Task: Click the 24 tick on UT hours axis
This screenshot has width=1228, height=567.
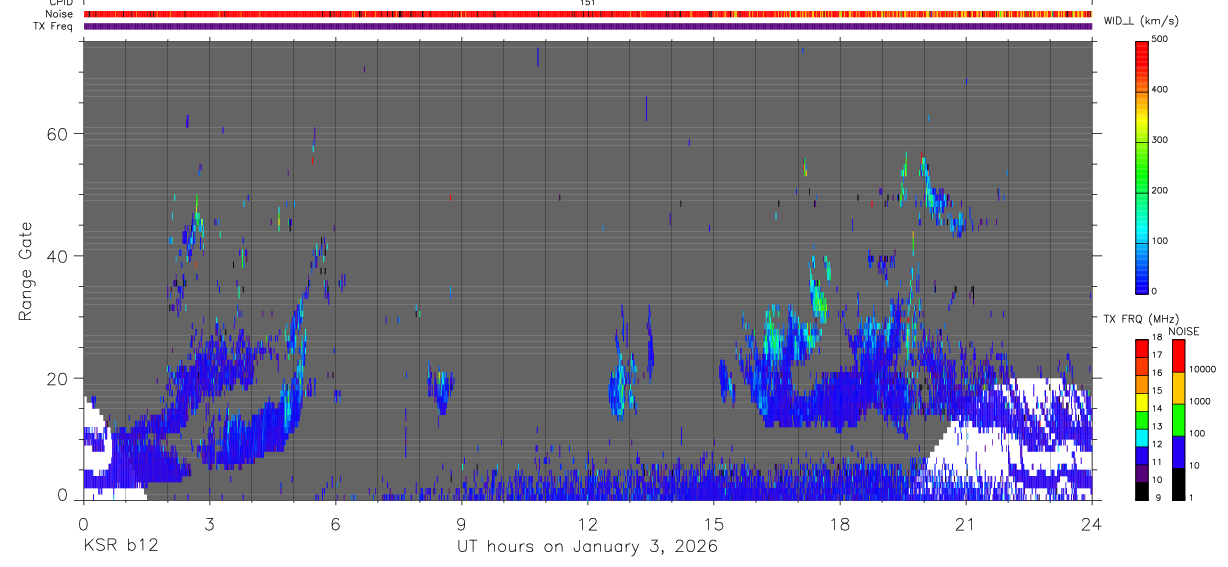Action: click(x=1092, y=524)
